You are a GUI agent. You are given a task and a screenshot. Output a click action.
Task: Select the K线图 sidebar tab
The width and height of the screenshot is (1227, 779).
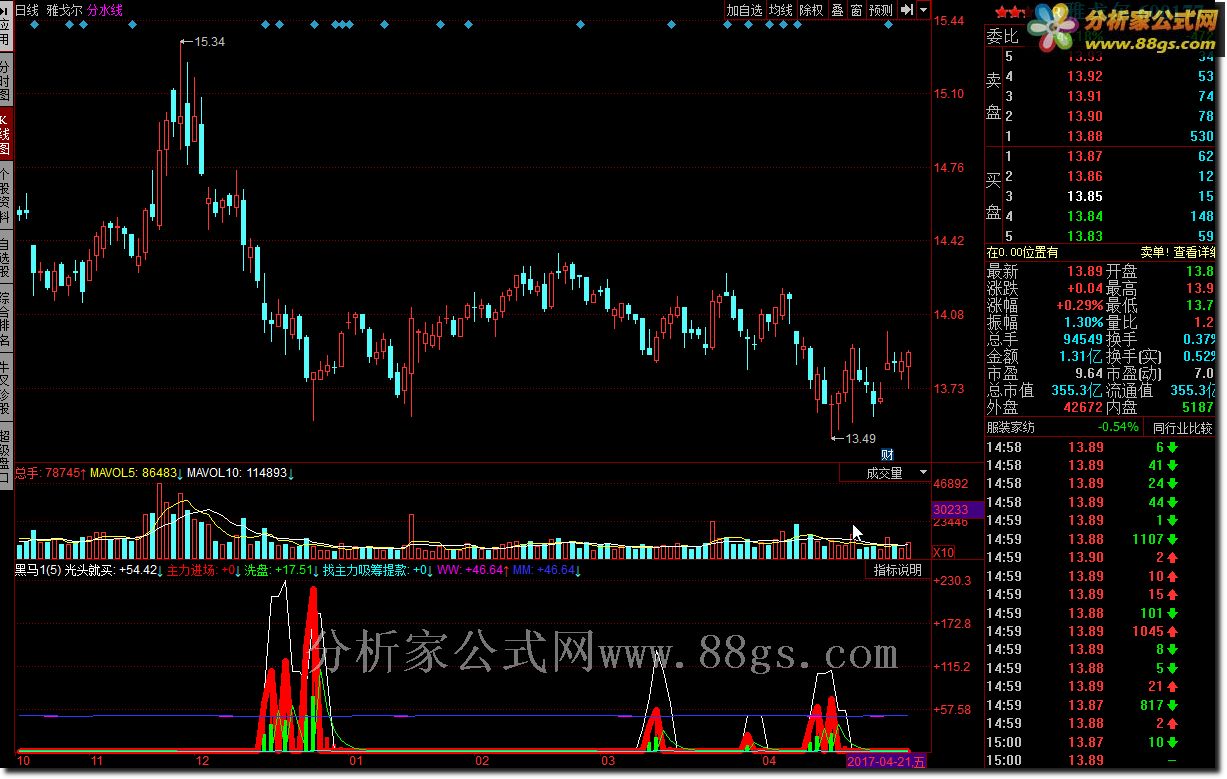(5, 133)
